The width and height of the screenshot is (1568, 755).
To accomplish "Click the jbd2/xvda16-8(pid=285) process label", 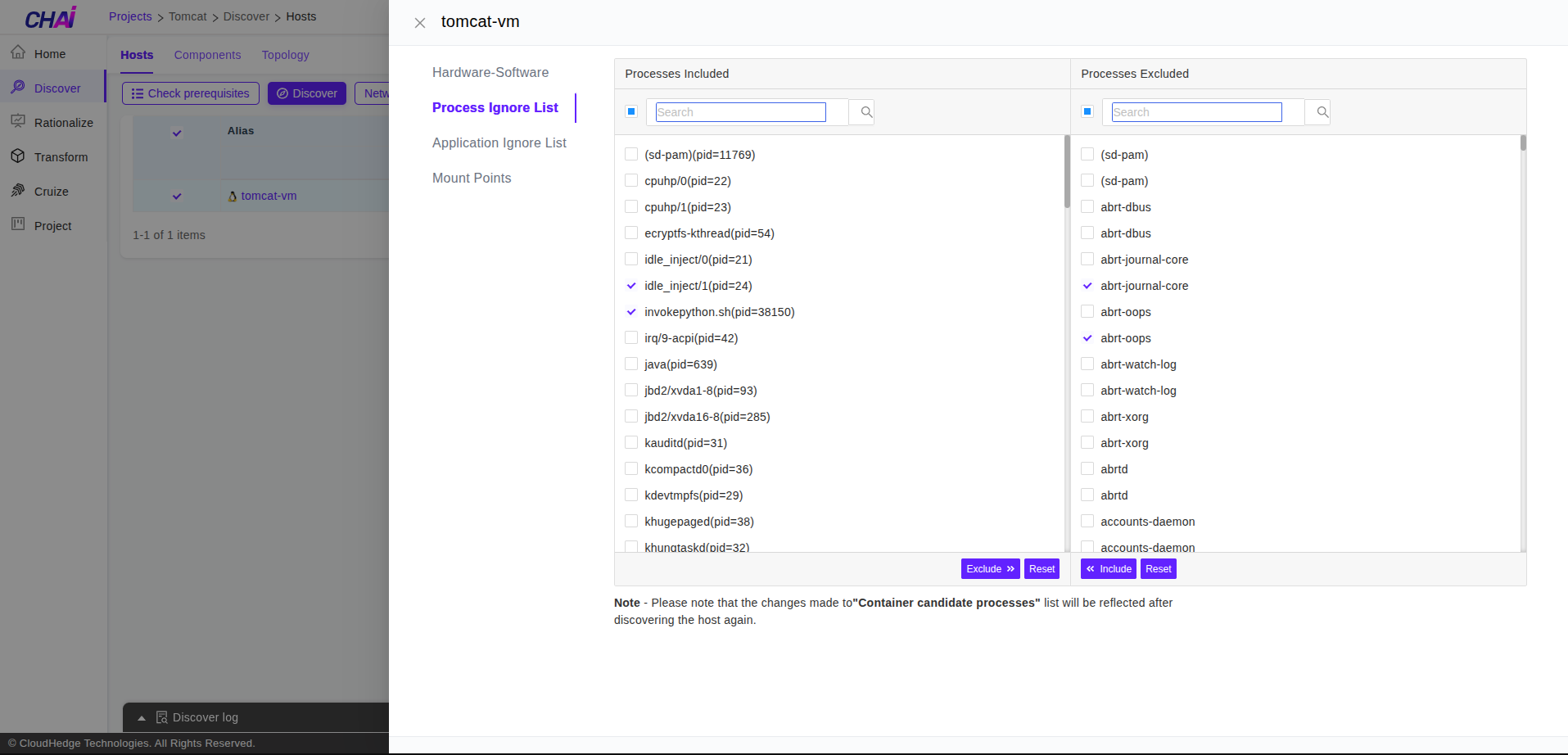I will (x=707, y=417).
